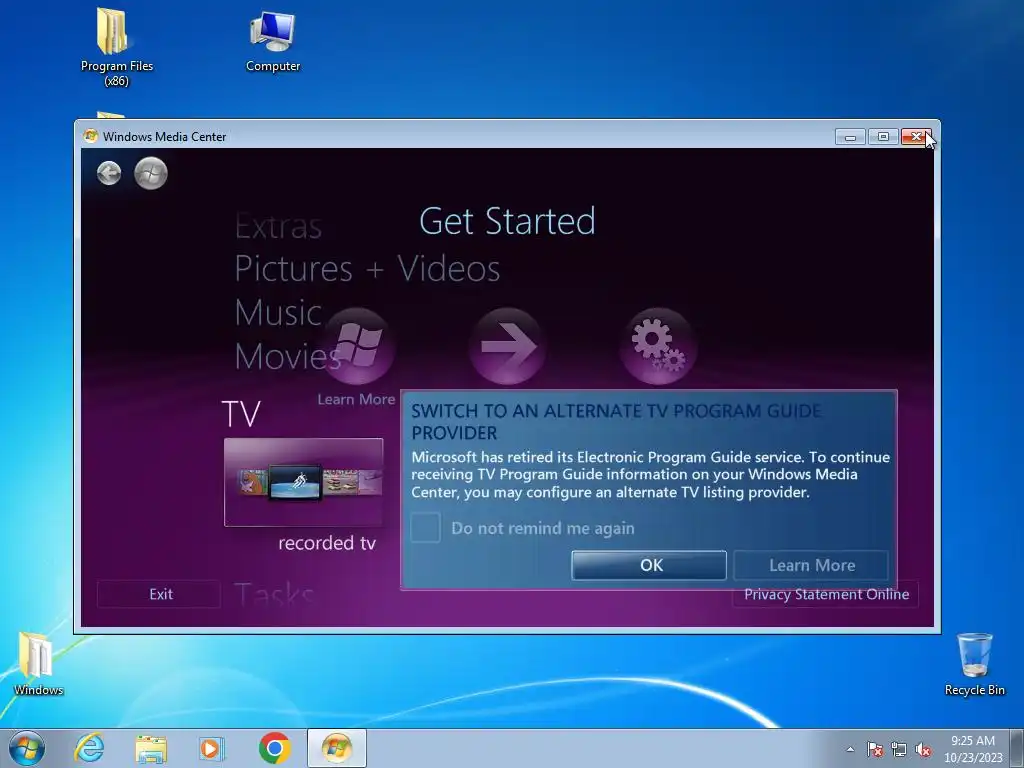Select the Movies menu category
The height and width of the screenshot is (768, 1024).
[x=287, y=356]
